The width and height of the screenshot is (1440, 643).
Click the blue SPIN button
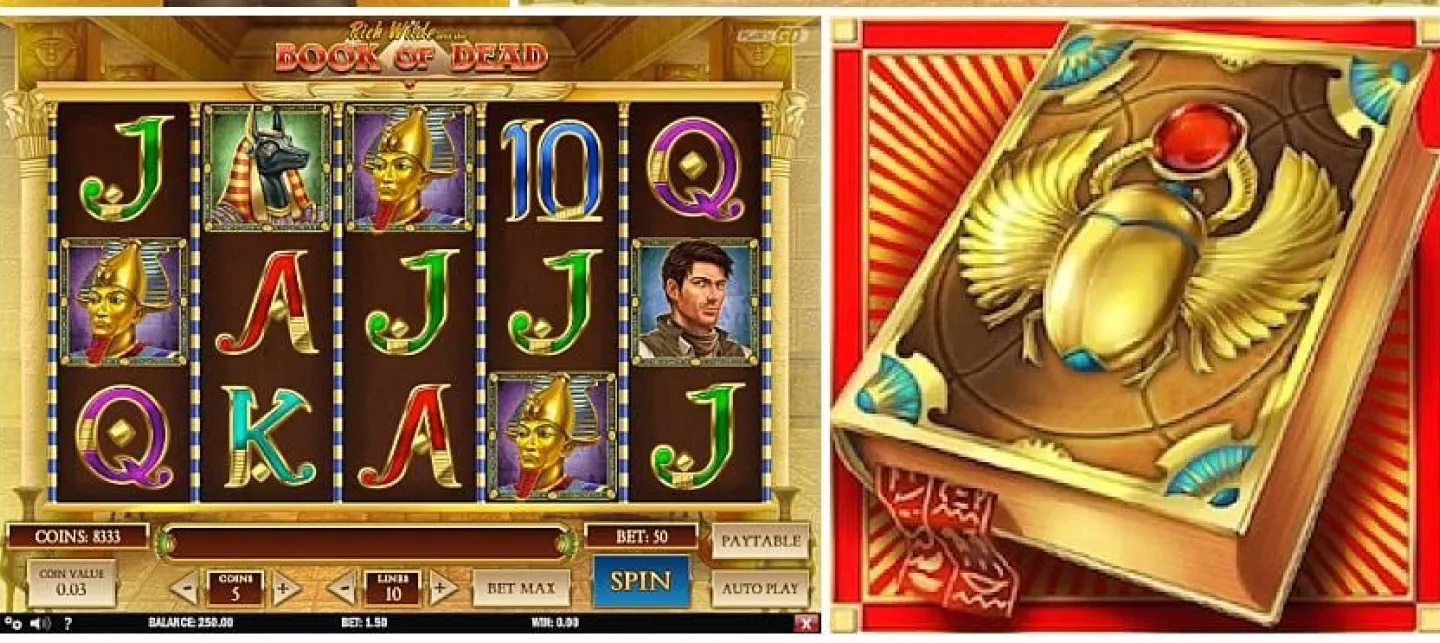(x=641, y=581)
